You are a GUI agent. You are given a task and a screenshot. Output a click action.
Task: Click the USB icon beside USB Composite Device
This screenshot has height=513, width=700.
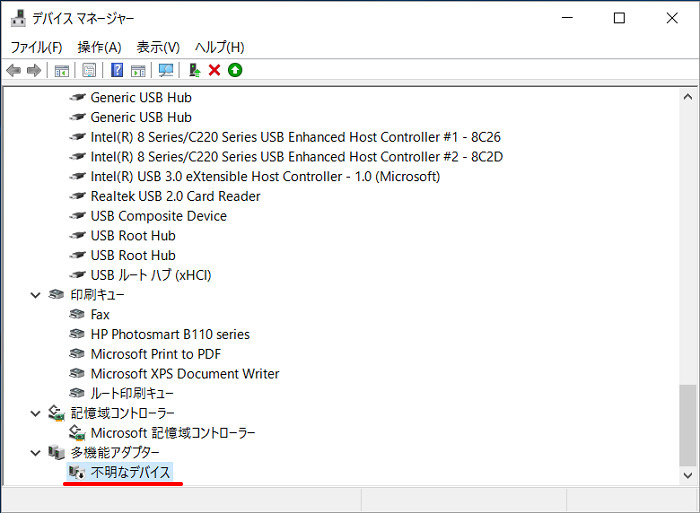77,216
